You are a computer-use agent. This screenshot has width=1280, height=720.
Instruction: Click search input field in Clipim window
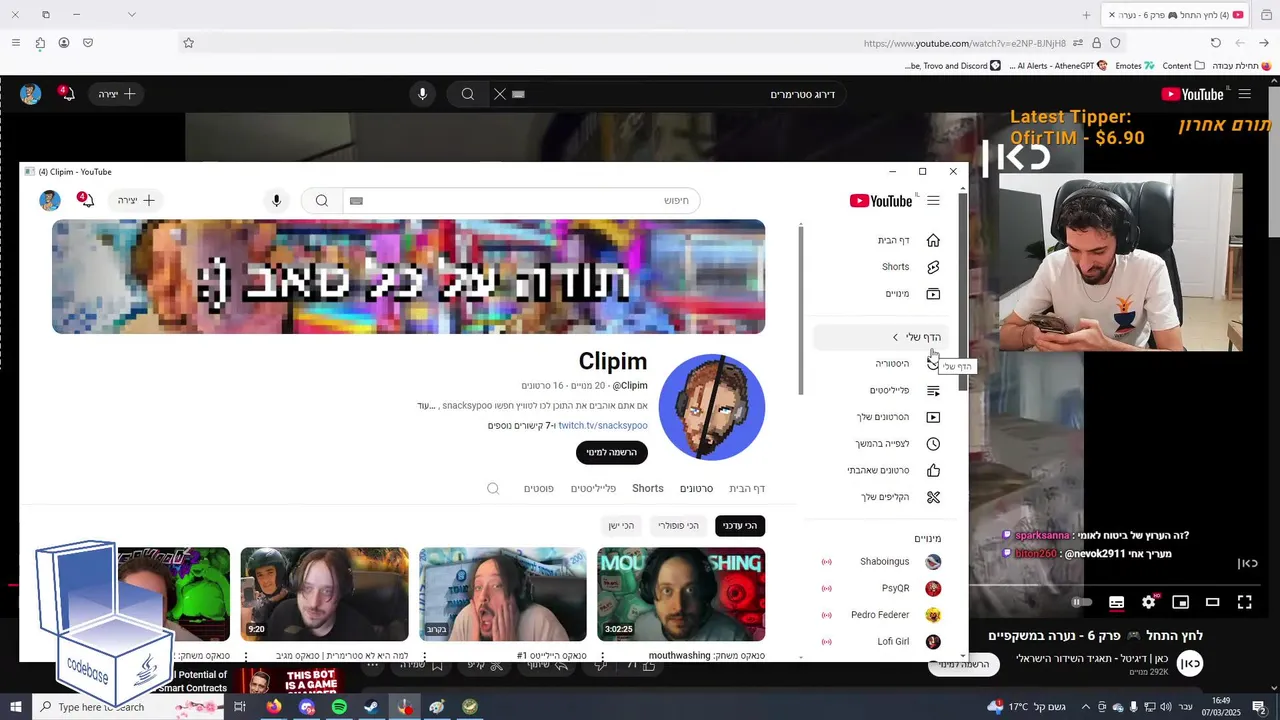(x=520, y=201)
